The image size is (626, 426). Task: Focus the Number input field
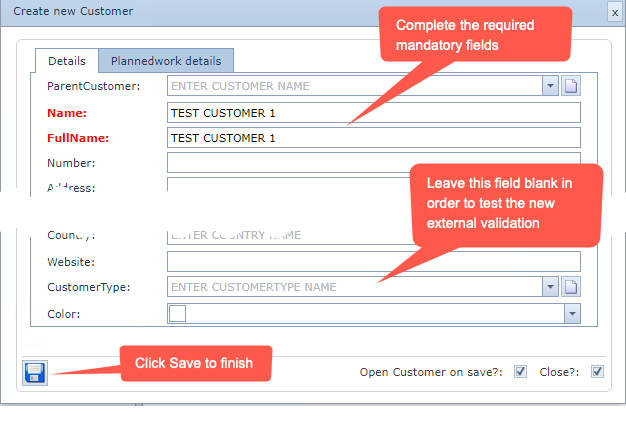373,162
